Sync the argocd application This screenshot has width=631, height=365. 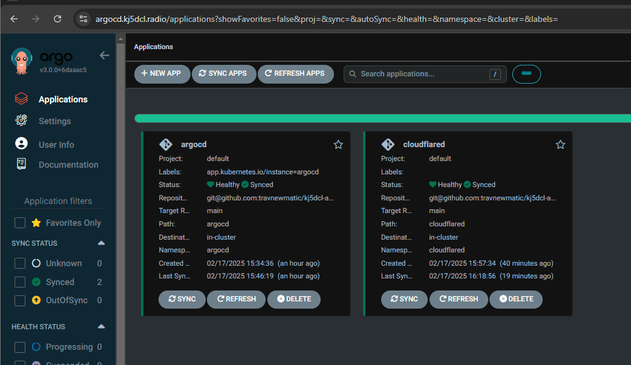click(x=182, y=299)
